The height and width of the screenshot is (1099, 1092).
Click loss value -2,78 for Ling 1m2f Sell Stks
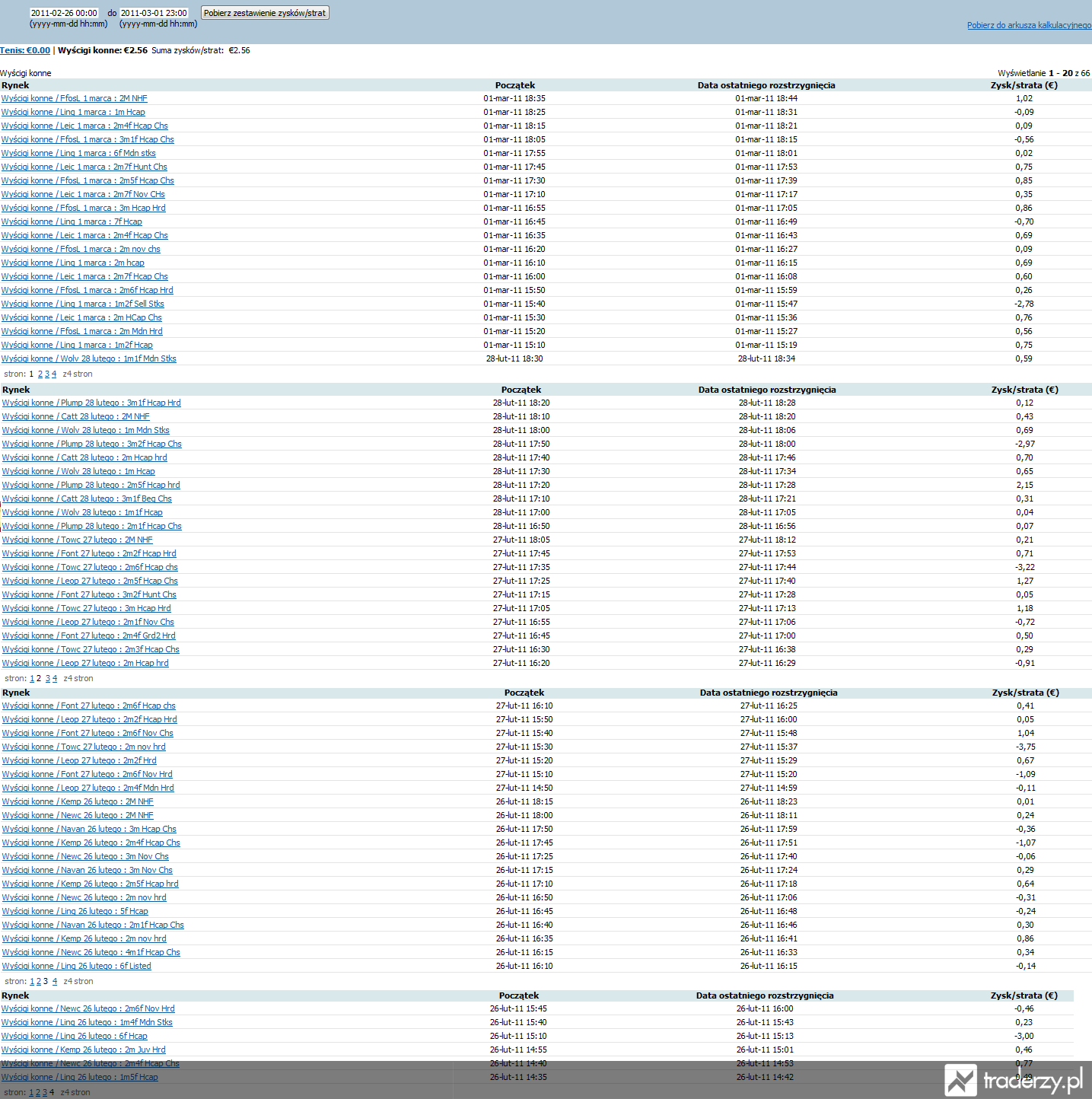(x=1024, y=304)
